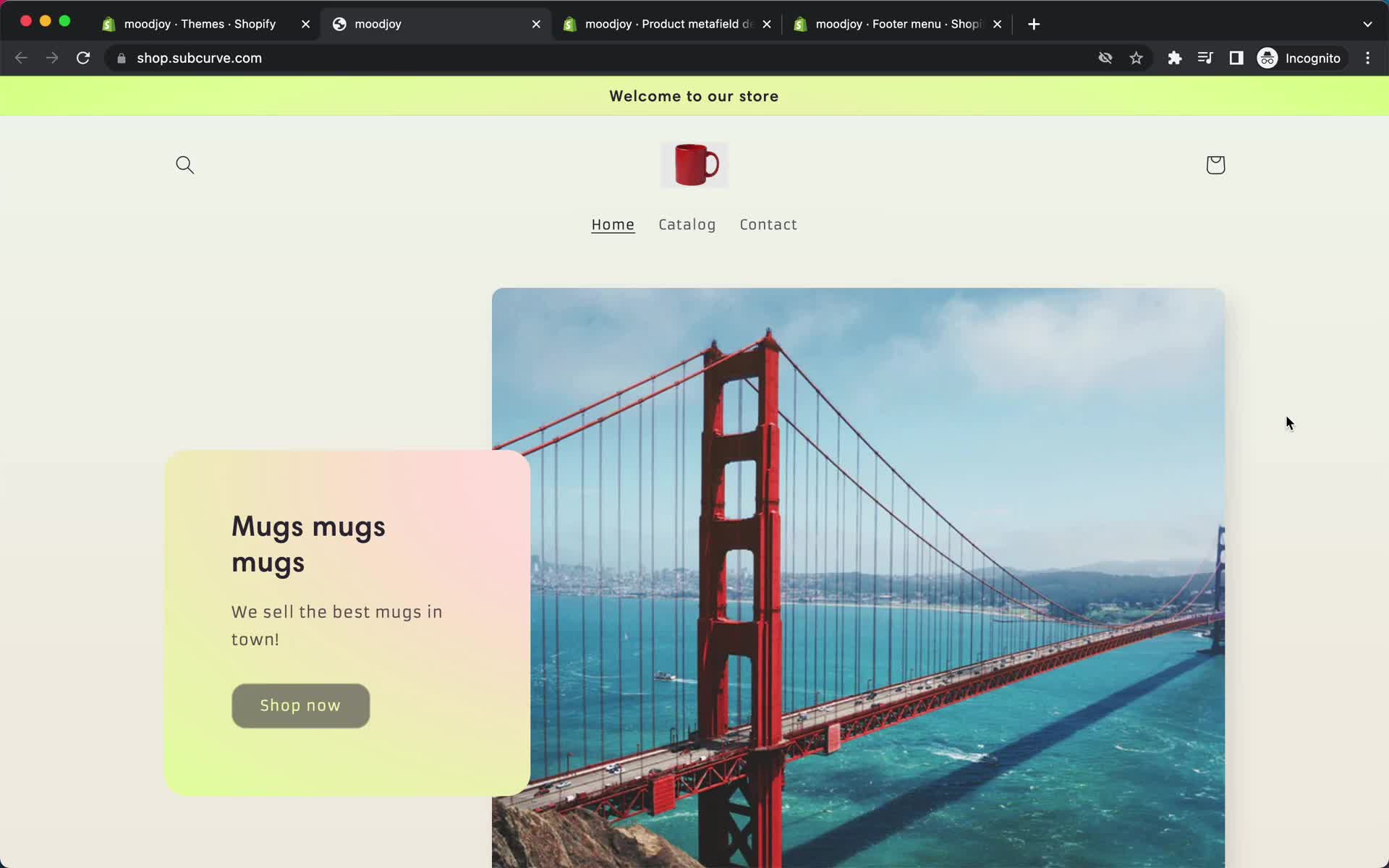Open the new tab button

[1034, 24]
